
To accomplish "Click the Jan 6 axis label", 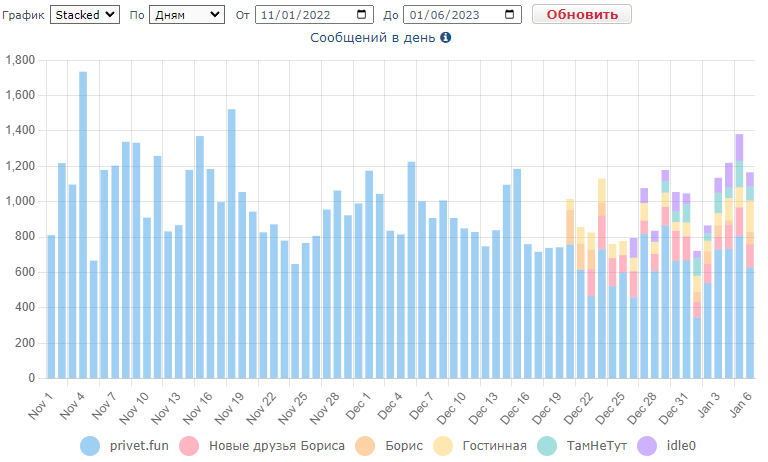I will point(740,404).
